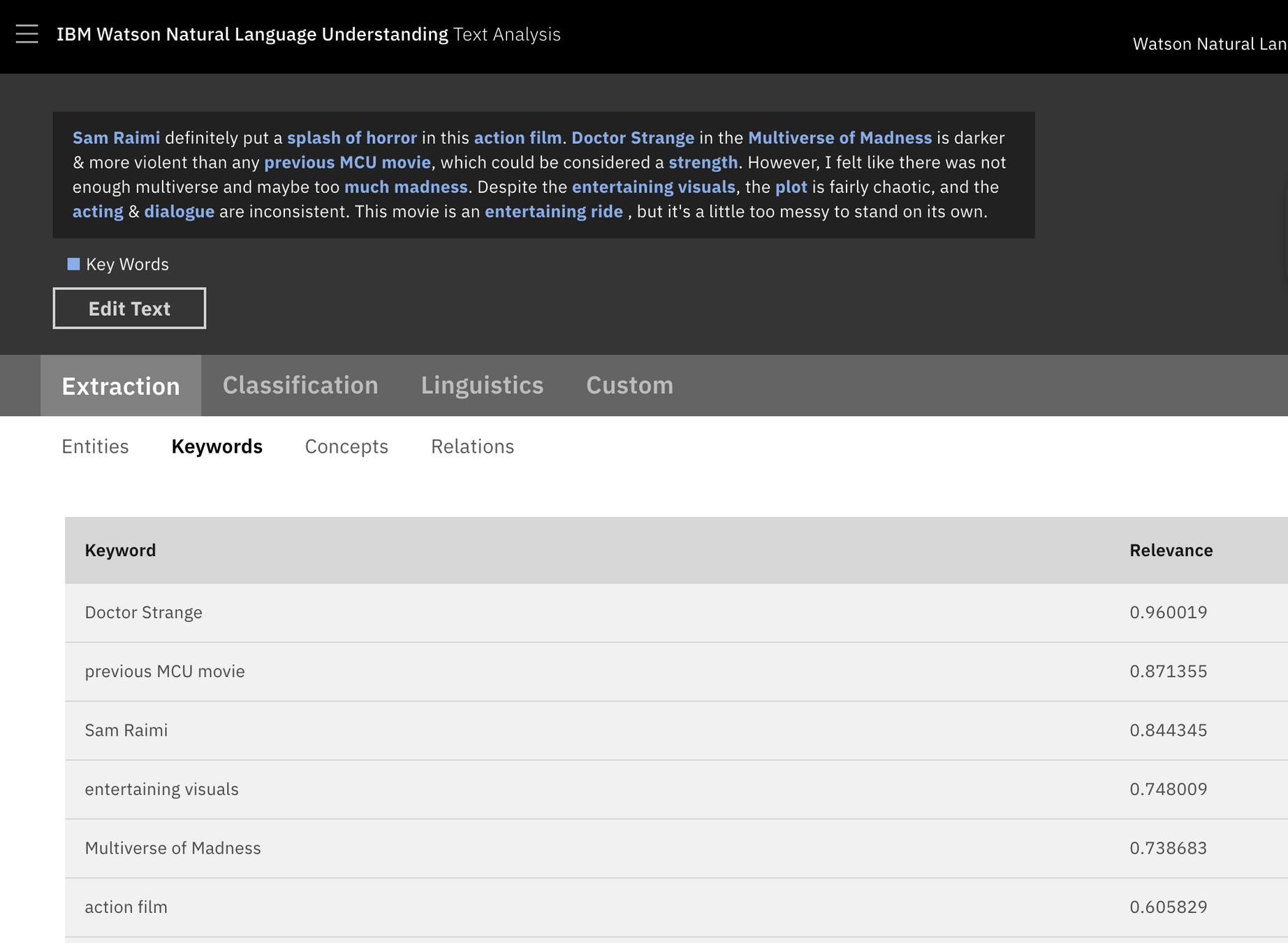Click the Doctor Strange table row
1288x943 pixels.
[x=676, y=613]
